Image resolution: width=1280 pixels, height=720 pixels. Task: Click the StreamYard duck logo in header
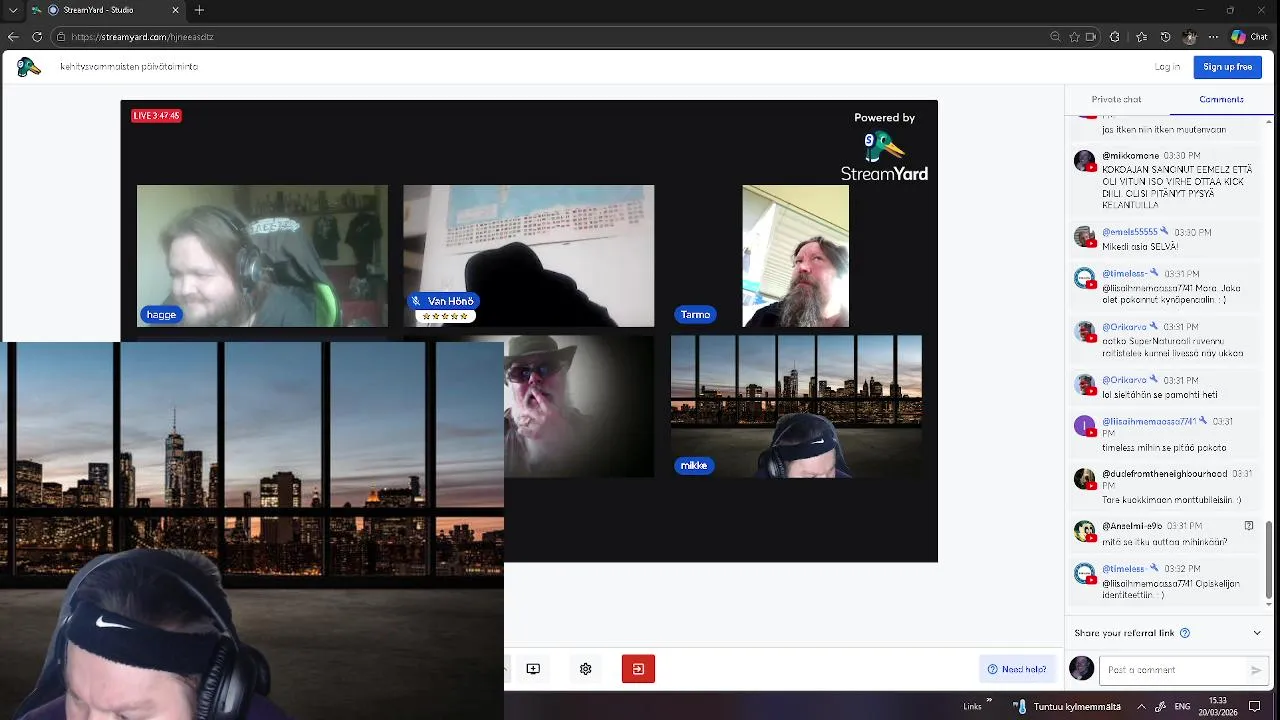[x=29, y=67]
